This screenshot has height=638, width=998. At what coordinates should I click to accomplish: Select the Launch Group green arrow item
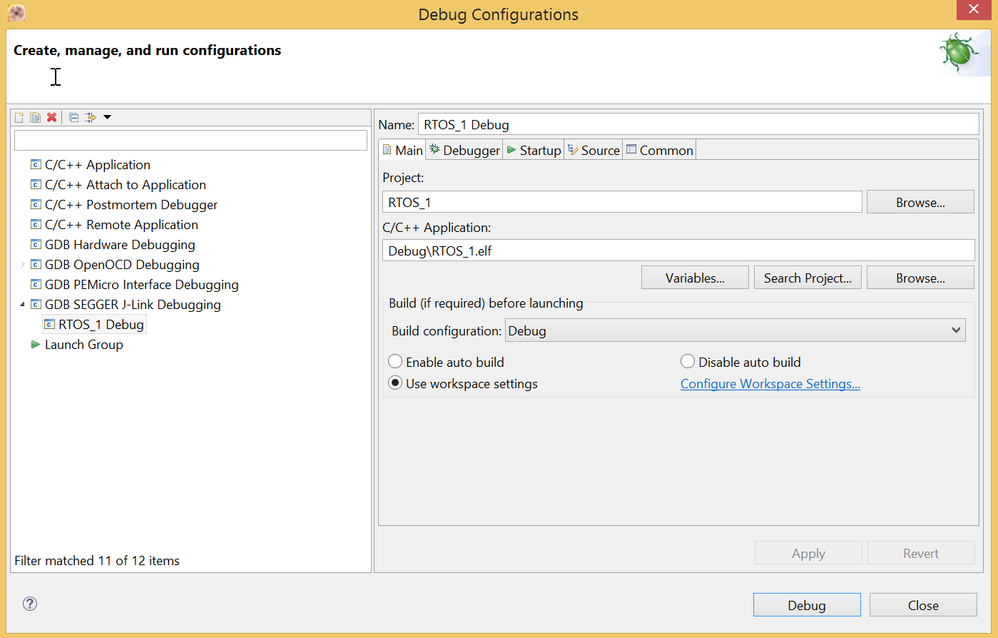pyautogui.click(x=83, y=344)
